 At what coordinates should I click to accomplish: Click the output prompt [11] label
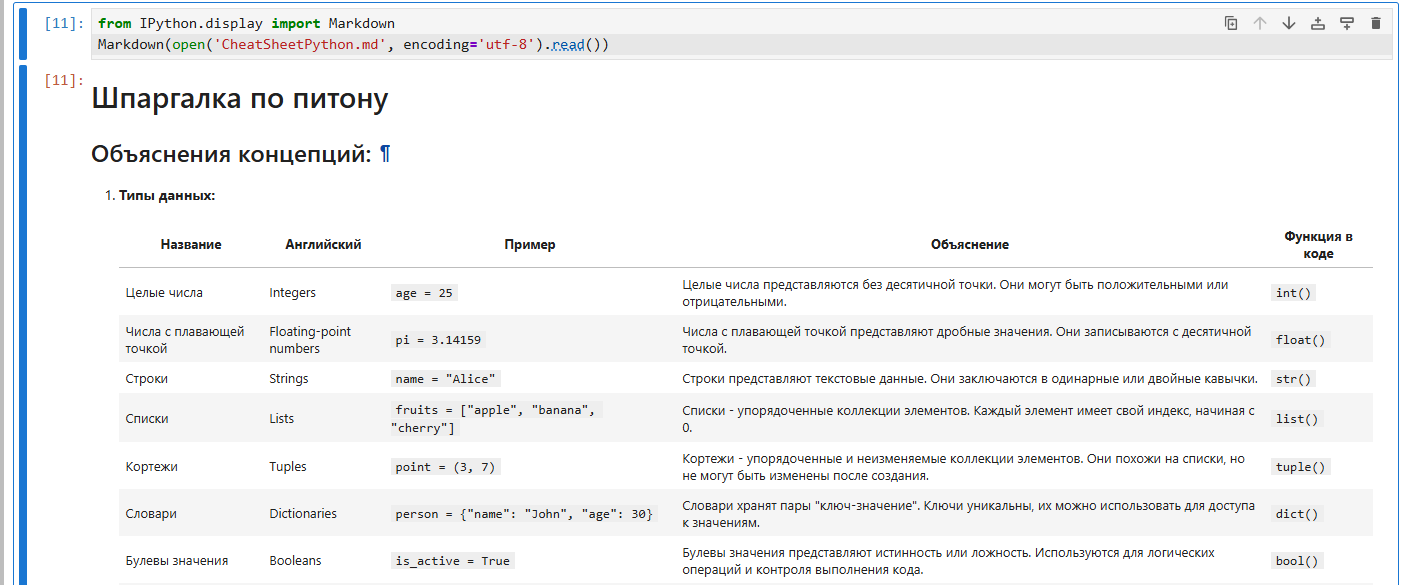[64, 80]
